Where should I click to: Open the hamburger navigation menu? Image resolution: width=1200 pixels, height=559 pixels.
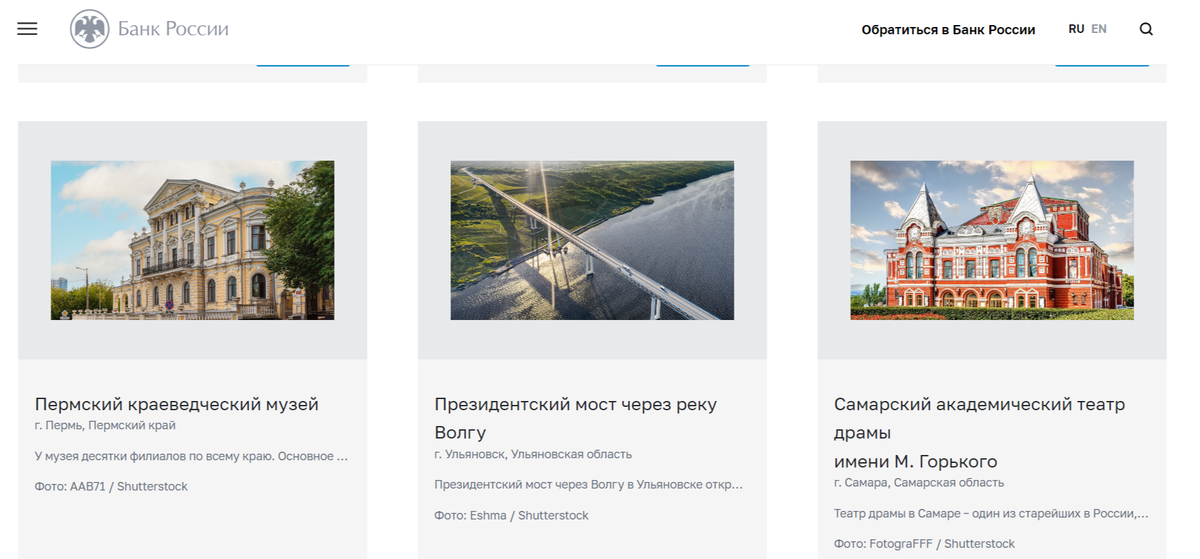[27, 29]
